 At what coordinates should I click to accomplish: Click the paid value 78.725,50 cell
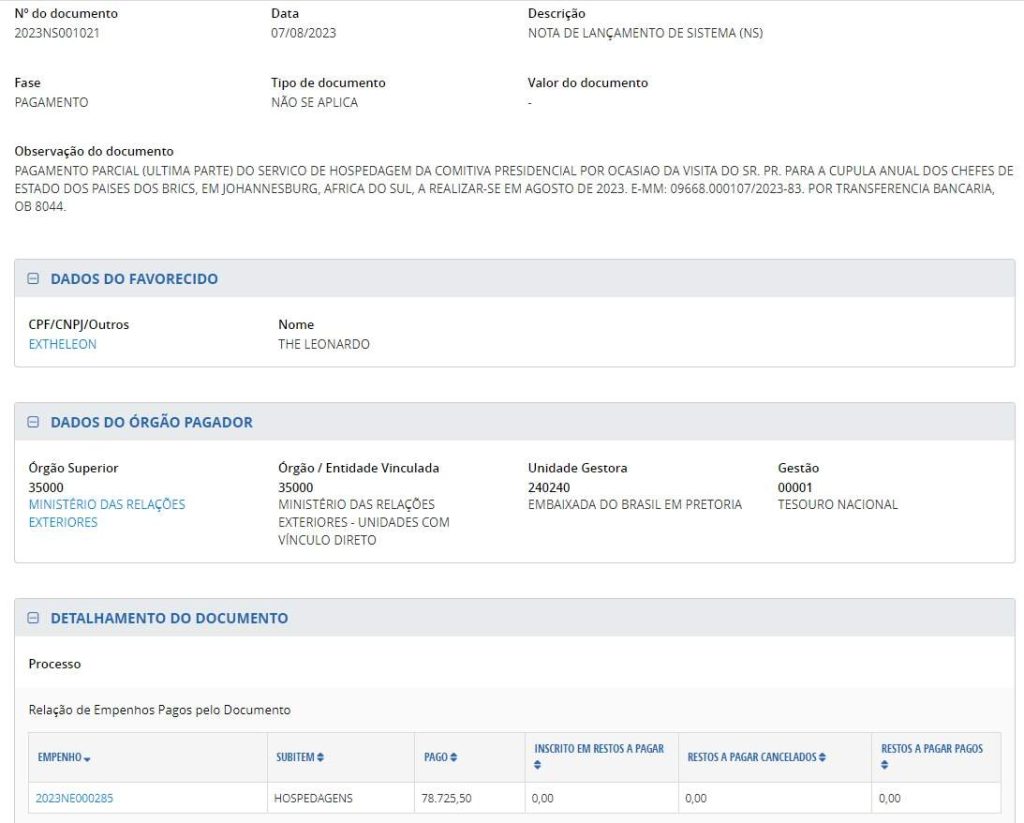pos(448,798)
